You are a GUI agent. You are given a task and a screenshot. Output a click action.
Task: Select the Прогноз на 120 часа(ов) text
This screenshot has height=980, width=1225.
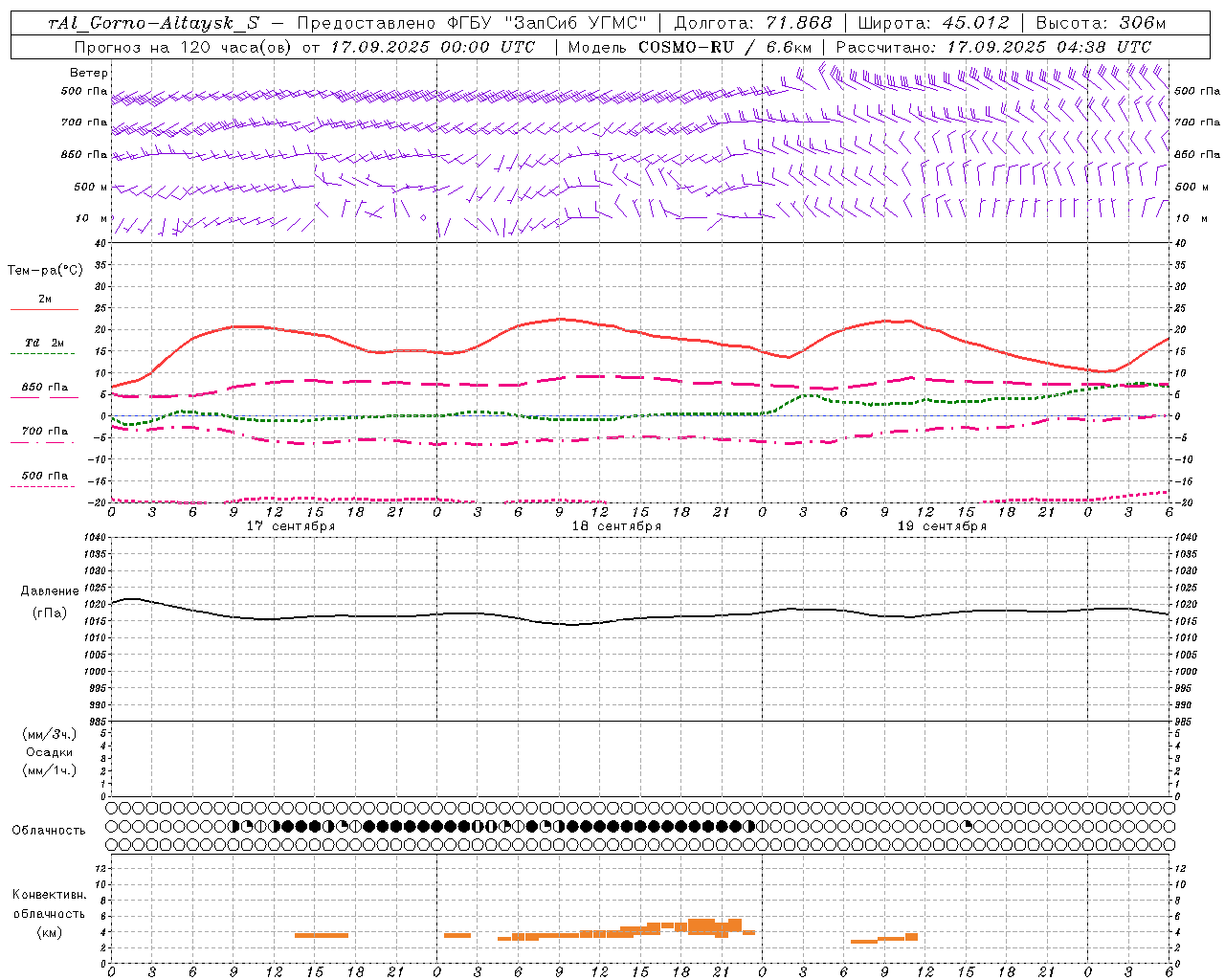pyautogui.click(x=184, y=47)
